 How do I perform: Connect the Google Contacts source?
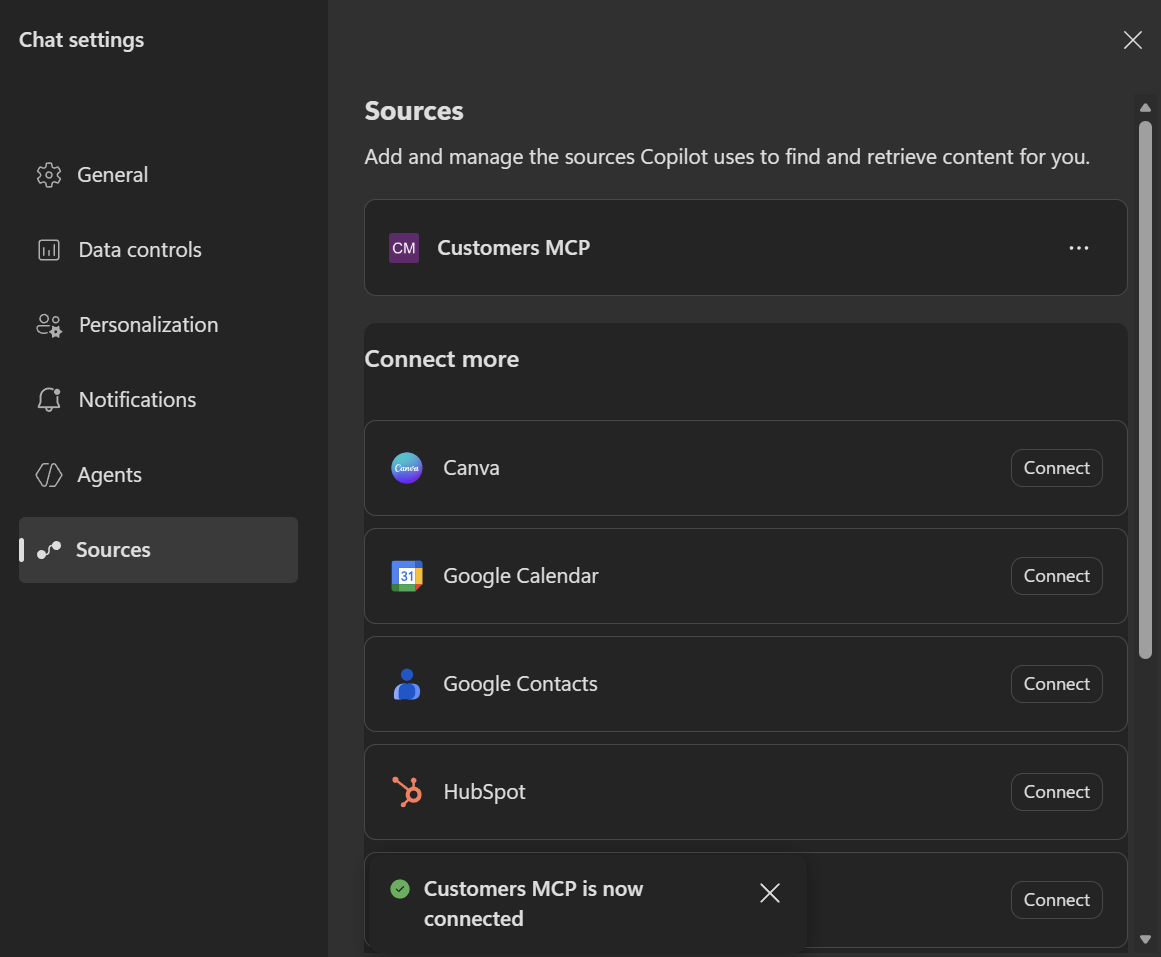coord(1057,684)
